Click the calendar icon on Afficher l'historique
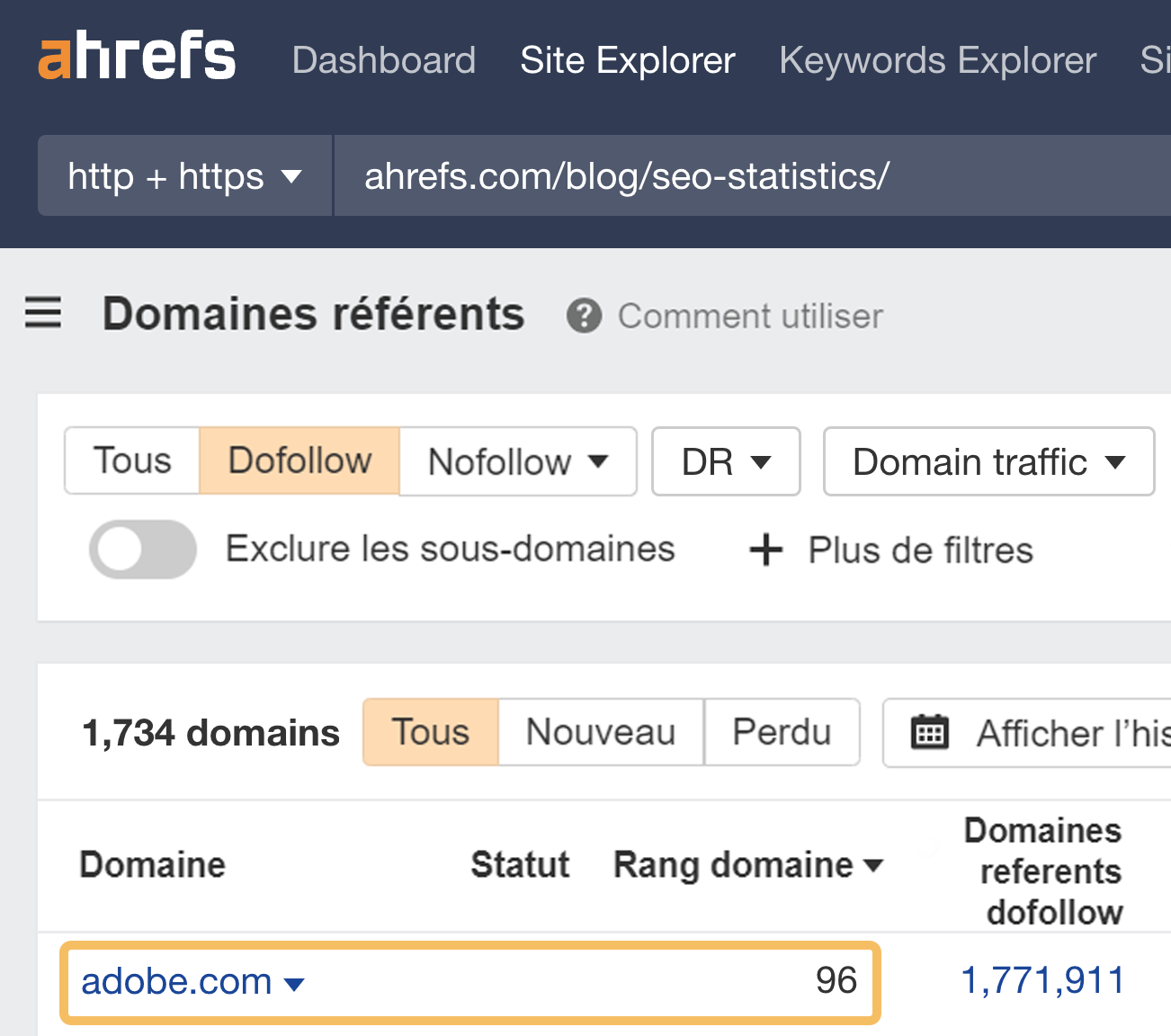This screenshot has width=1171, height=1036. [931, 732]
